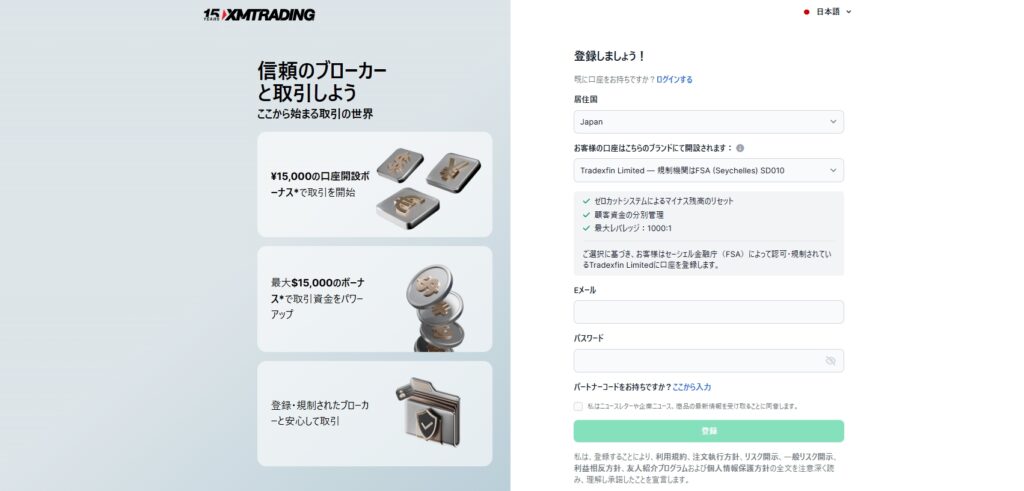The image size is (1024, 491).
Task: Click the shield folder security icon
Action: coord(428,411)
